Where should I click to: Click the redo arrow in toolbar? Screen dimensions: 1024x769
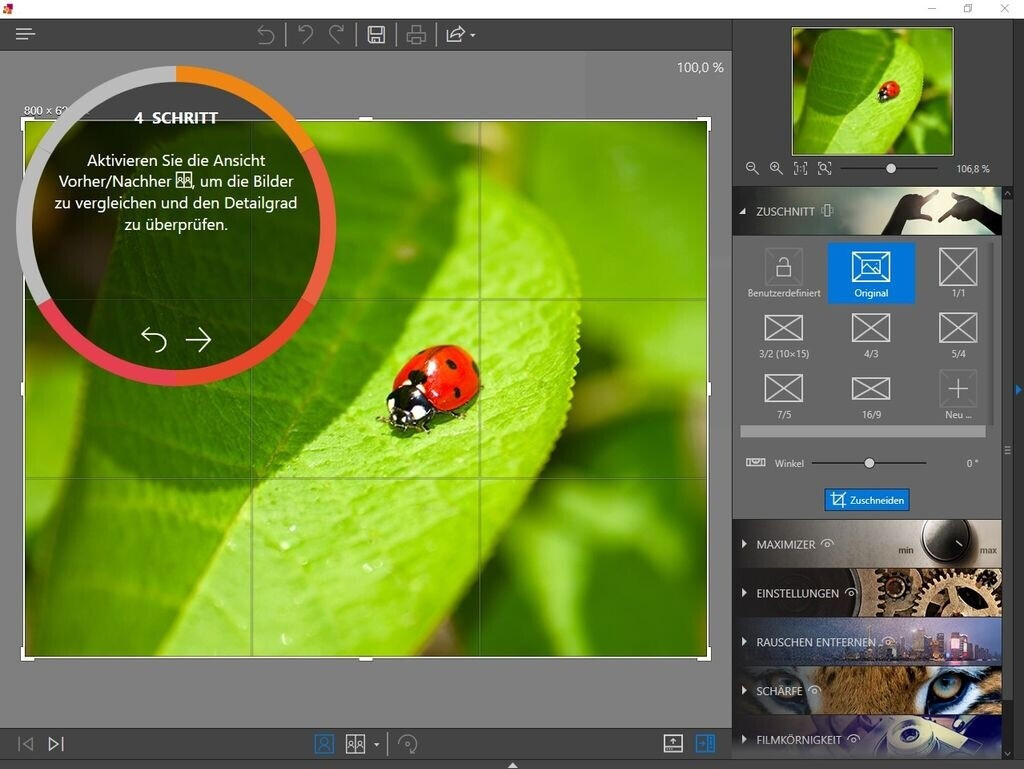[x=336, y=35]
